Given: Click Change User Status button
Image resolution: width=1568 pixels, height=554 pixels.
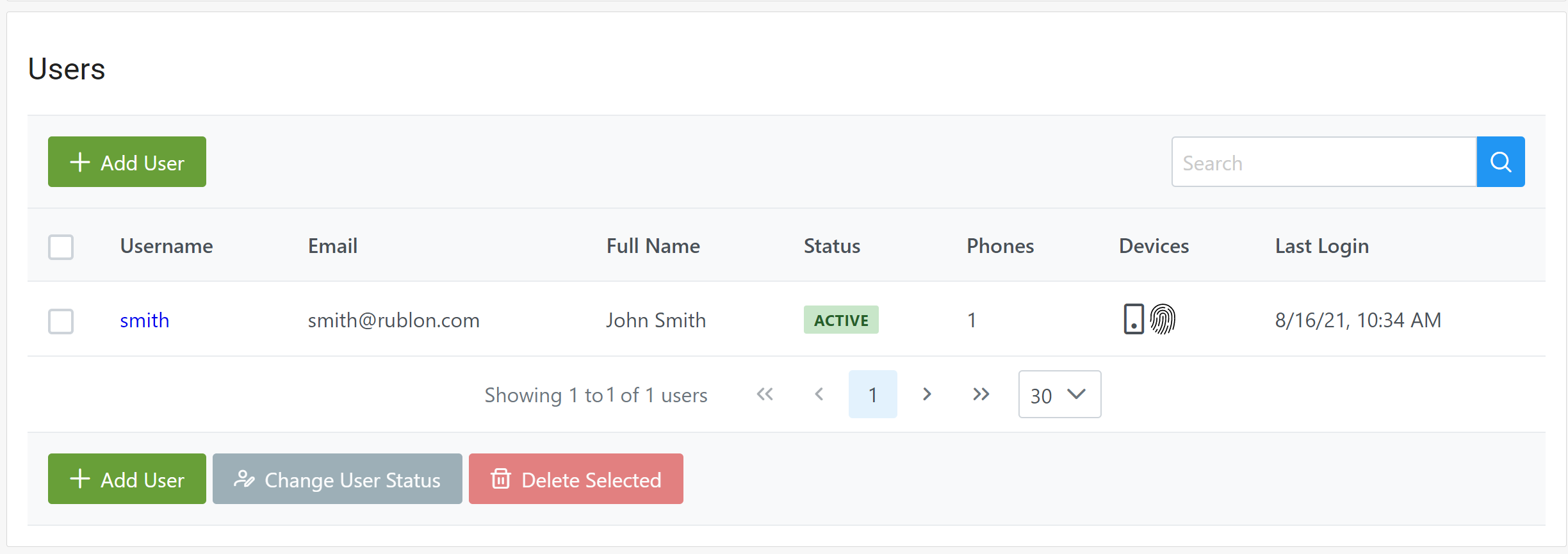Looking at the screenshot, I should pyautogui.click(x=337, y=479).
